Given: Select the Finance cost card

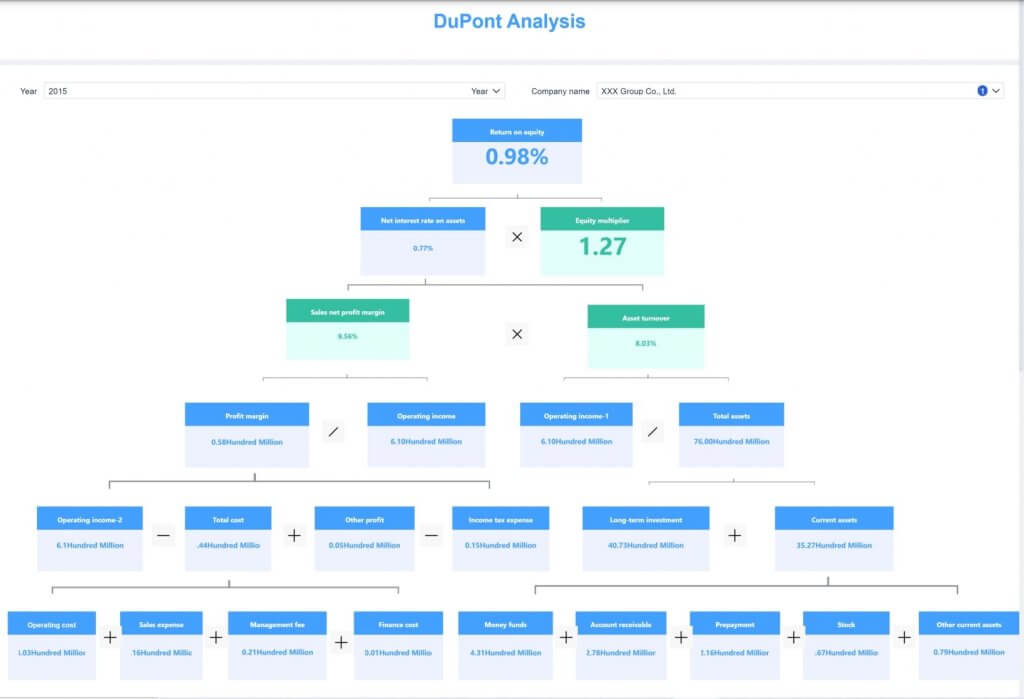Looking at the screenshot, I should click(x=398, y=645).
